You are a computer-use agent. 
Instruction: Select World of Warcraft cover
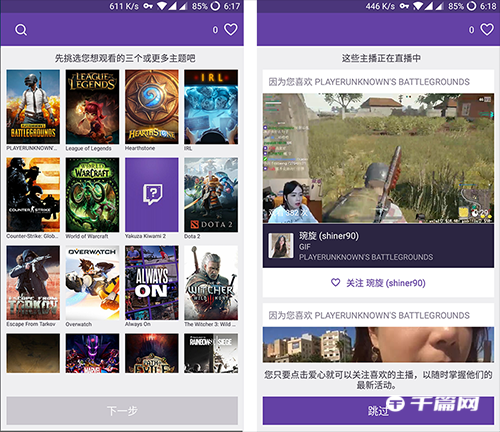coord(92,195)
